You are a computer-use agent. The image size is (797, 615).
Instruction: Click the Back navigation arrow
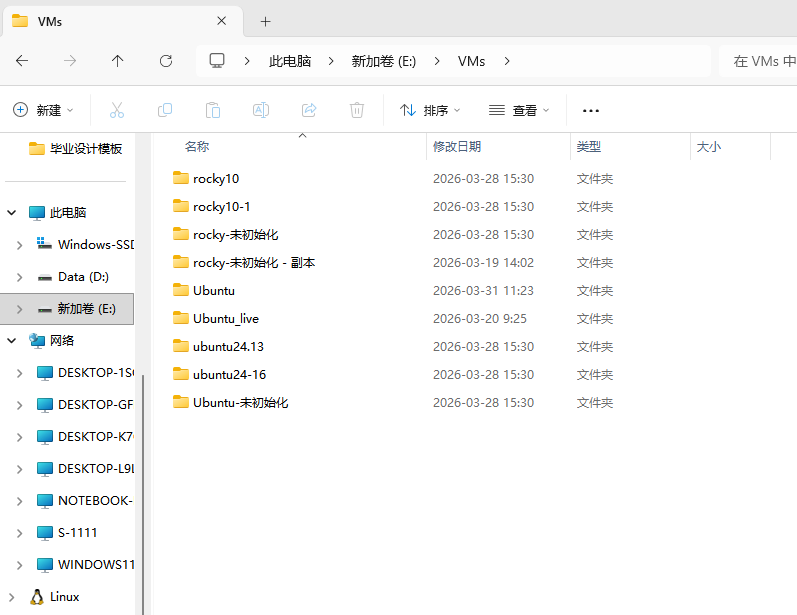coord(22,61)
